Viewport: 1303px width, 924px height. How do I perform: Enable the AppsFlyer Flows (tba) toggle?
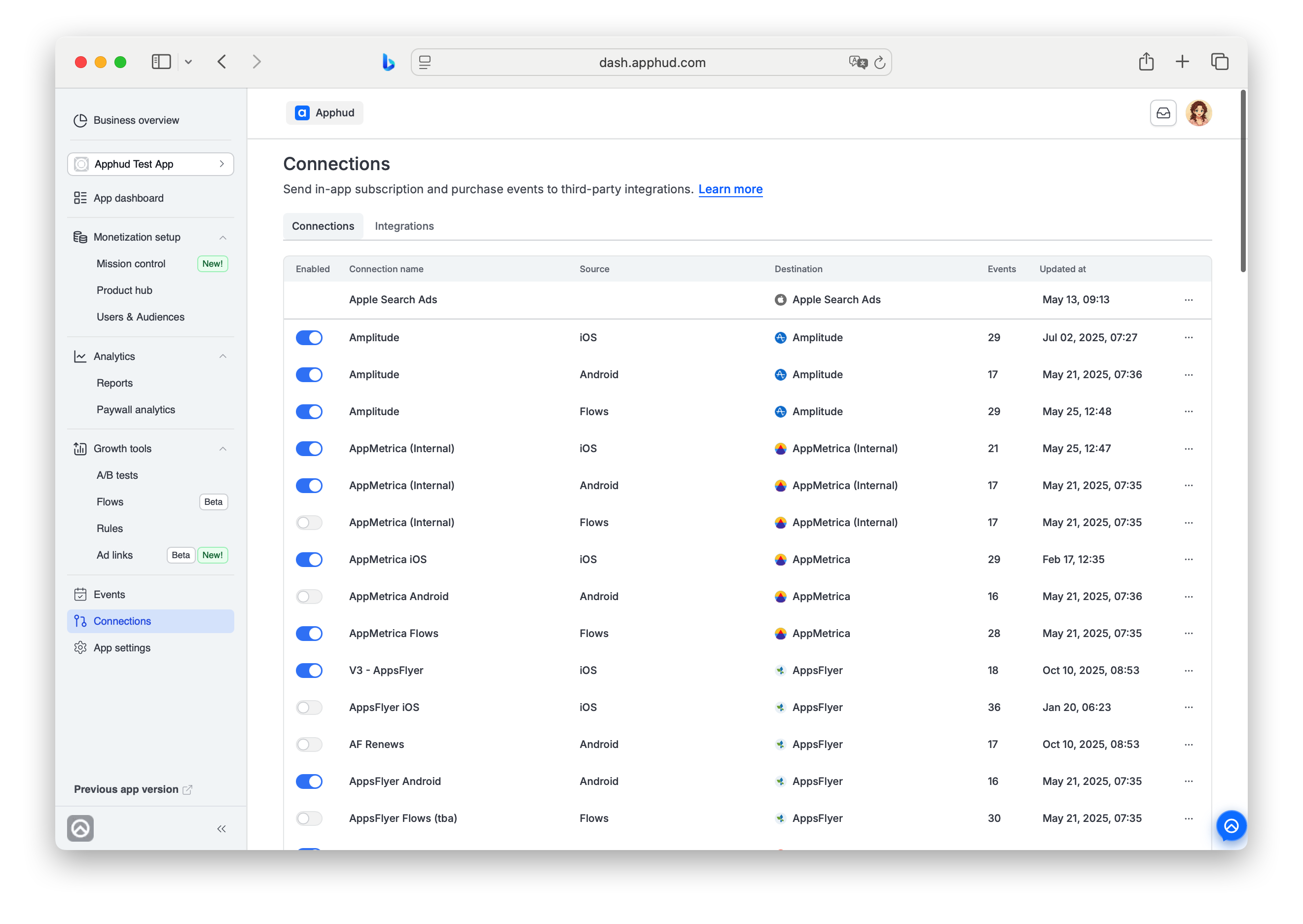coord(309,818)
